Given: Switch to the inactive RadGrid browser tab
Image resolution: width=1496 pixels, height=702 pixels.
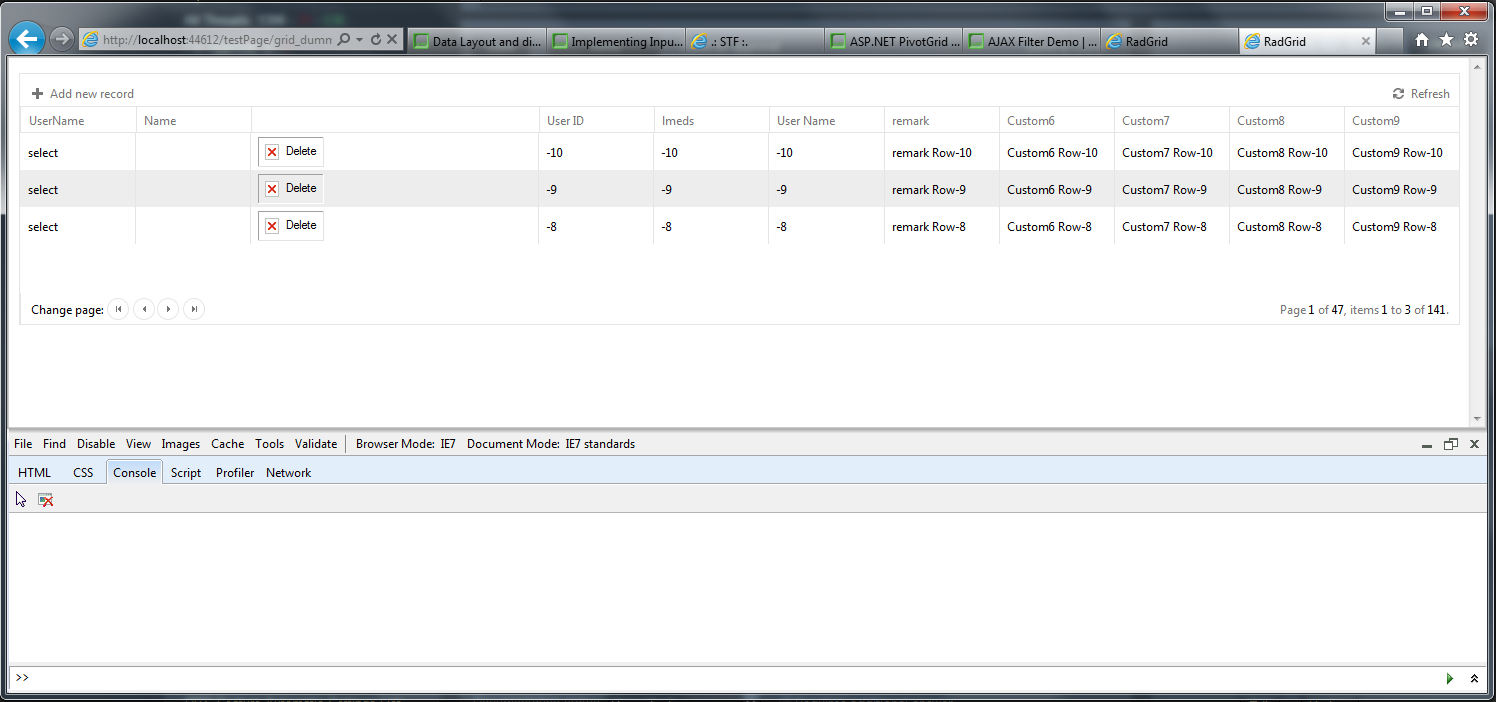Looking at the screenshot, I should tap(1170, 41).
